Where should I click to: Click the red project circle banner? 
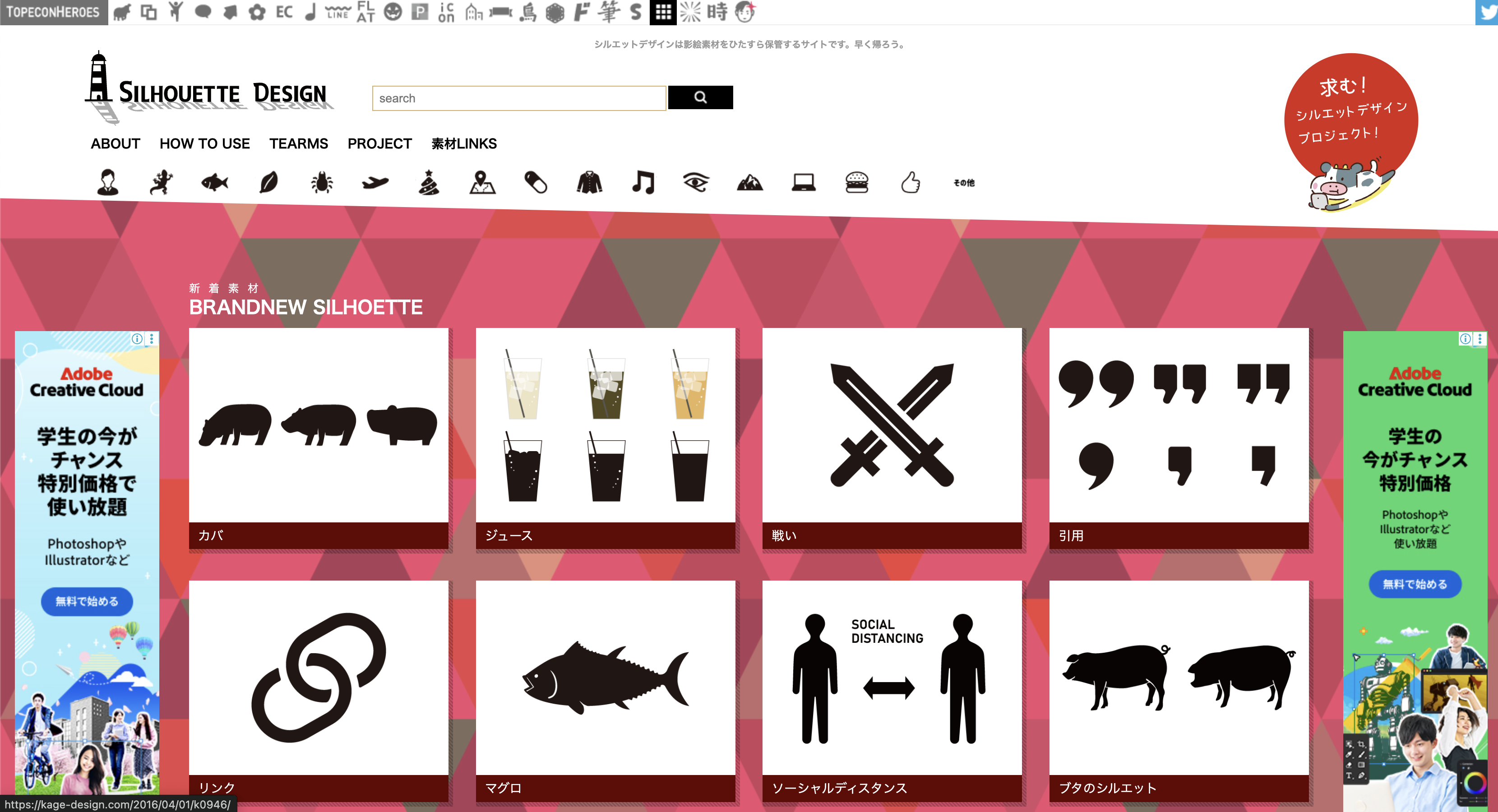pyautogui.click(x=1350, y=133)
